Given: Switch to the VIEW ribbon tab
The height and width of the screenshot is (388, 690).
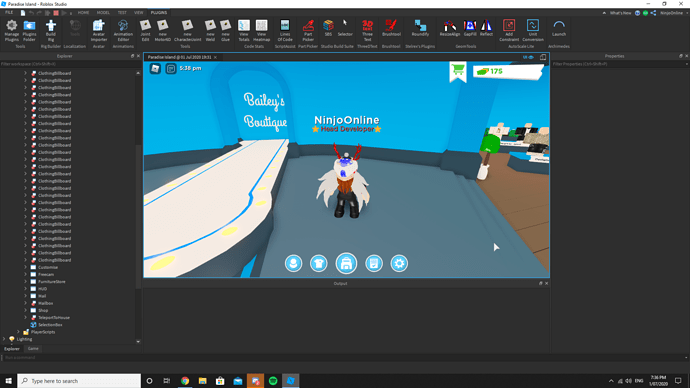Looking at the screenshot, I should [x=138, y=13].
